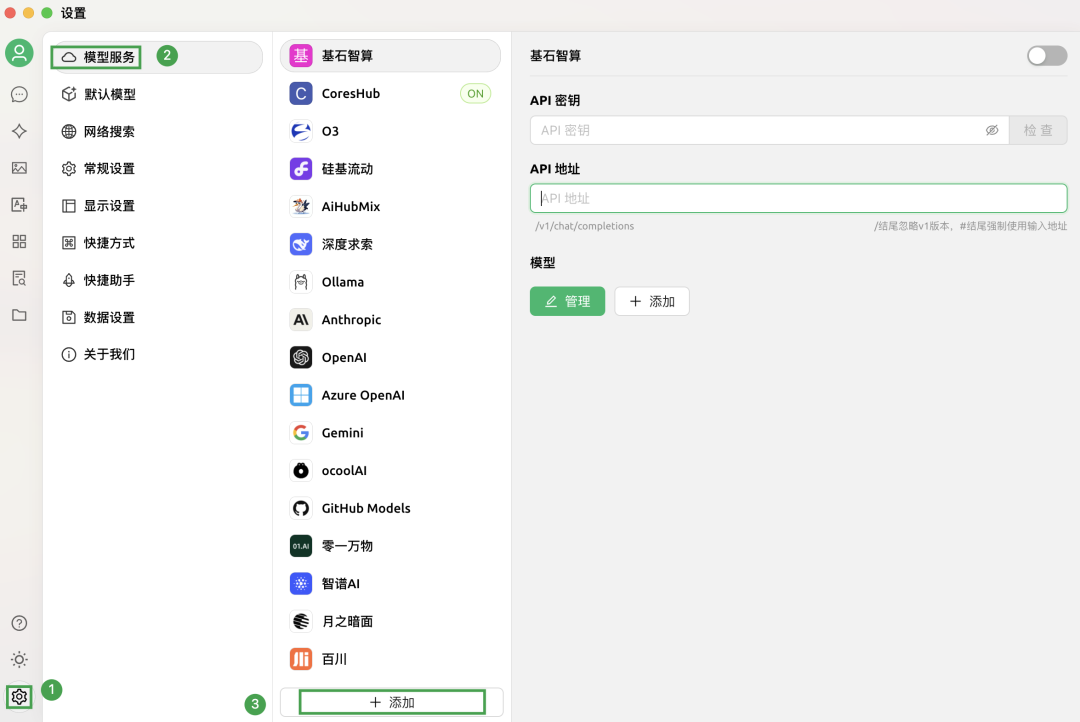Select the 深度求索 provider
The height and width of the screenshot is (722, 1080).
click(390, 245)
